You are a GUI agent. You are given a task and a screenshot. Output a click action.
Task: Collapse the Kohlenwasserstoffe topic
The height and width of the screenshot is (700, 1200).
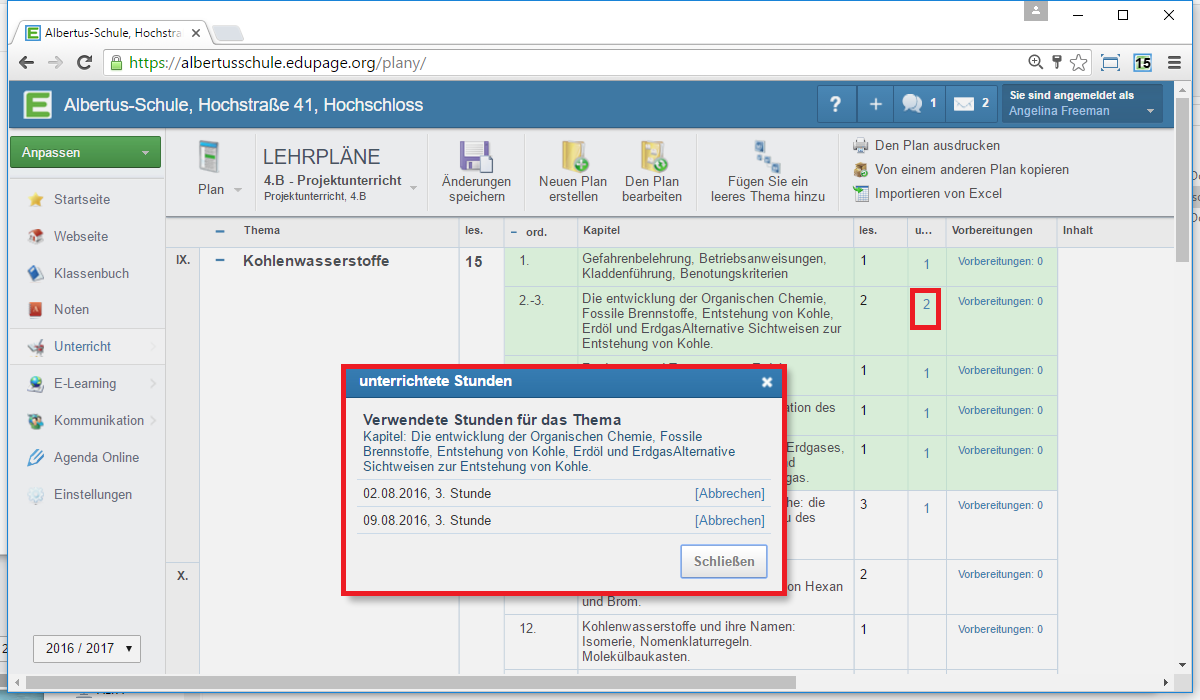[220, 261]
